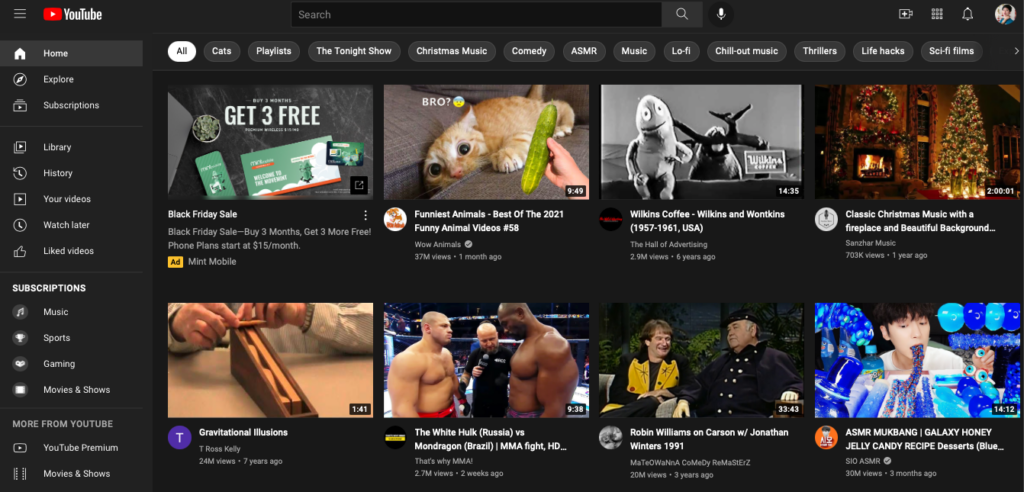This screenshot has width=1024, height=492.
Task: Click the Search input field
Action: coord(476,14)
